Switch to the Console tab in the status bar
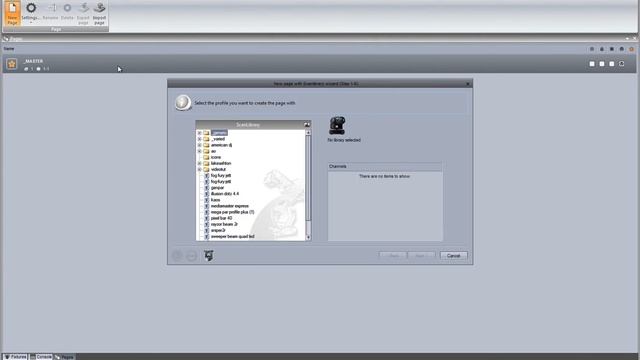The image size is (640, 360). click(x=40, y=357)
